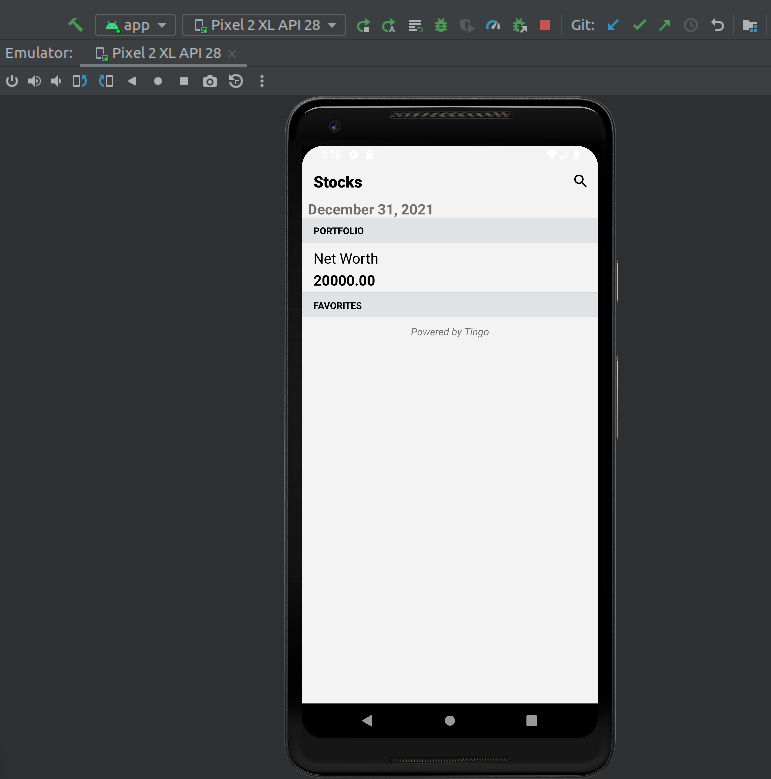Viewport: 771px width, 779px height.
Task: Click the Make Project hammer icon
Action: pyautogui.click(x=76, y=25)
